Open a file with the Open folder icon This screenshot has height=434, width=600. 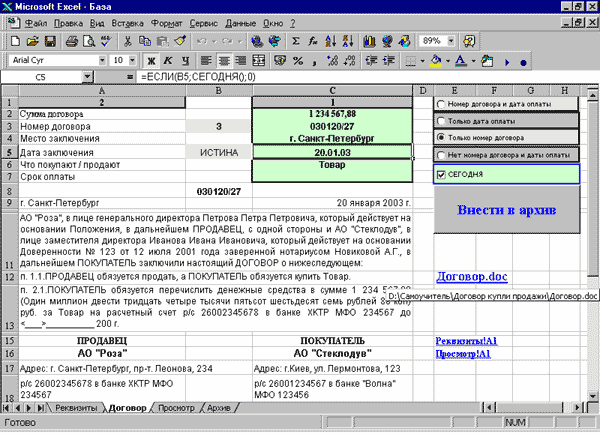coord(33,41)
